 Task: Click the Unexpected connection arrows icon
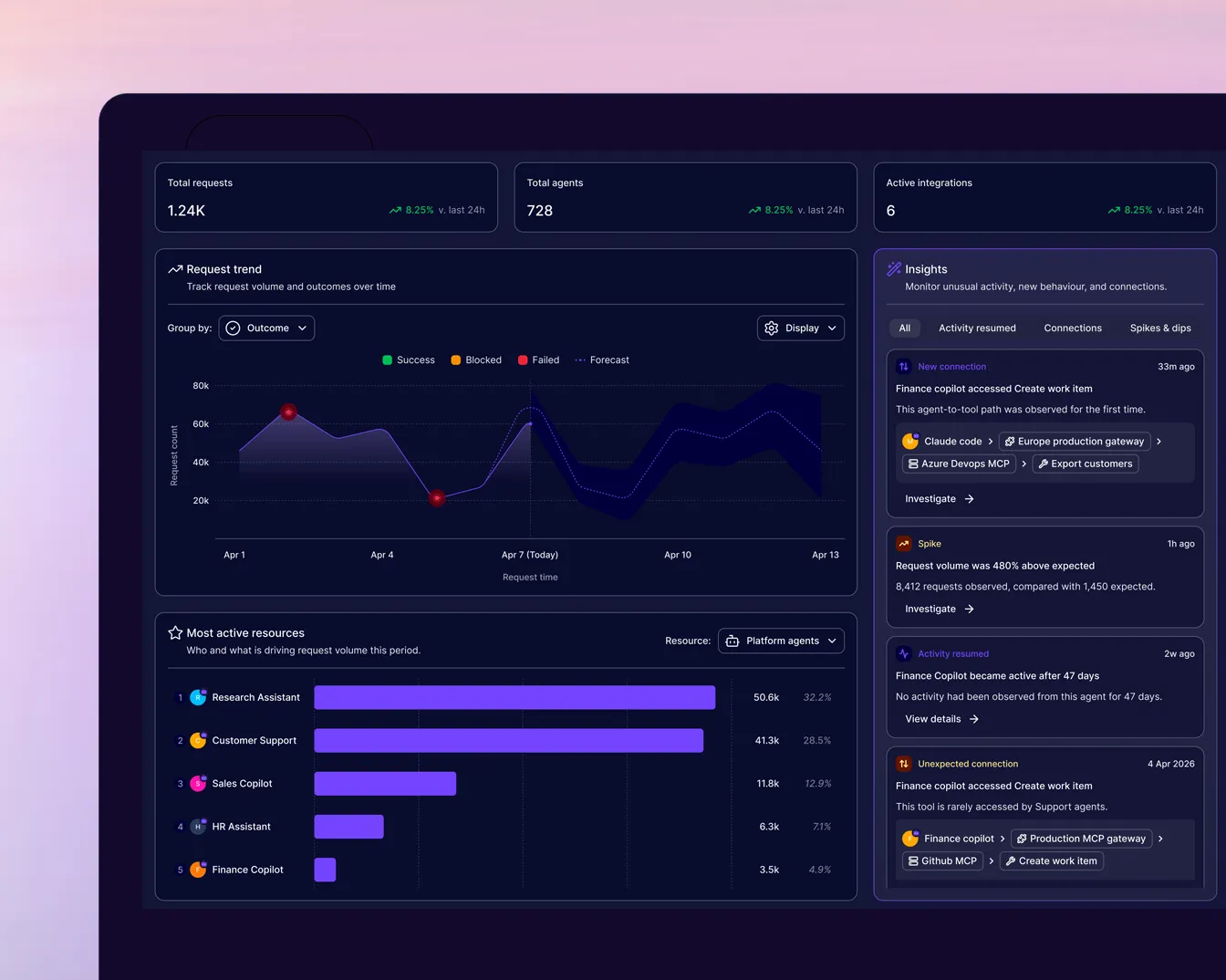click(x=904, y=764)
